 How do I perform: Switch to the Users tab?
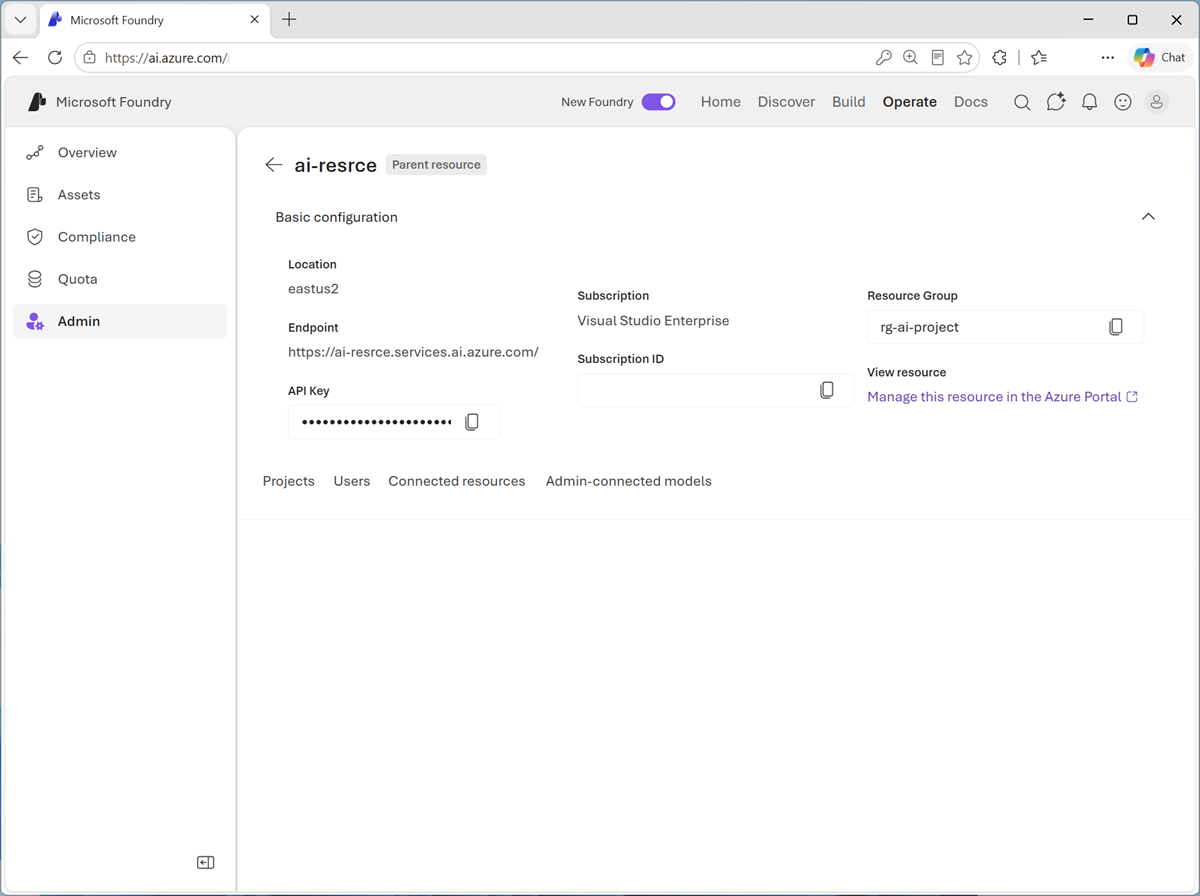352,481
